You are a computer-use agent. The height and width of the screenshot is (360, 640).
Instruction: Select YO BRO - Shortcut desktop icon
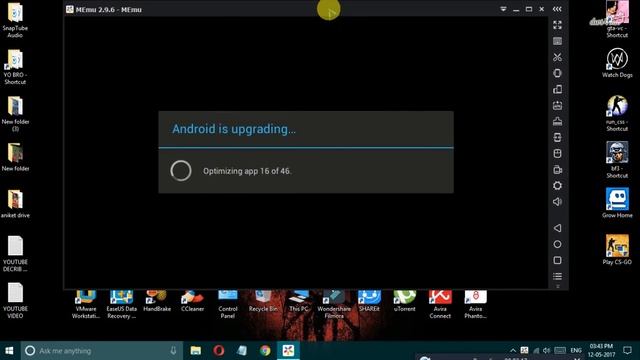15,67
